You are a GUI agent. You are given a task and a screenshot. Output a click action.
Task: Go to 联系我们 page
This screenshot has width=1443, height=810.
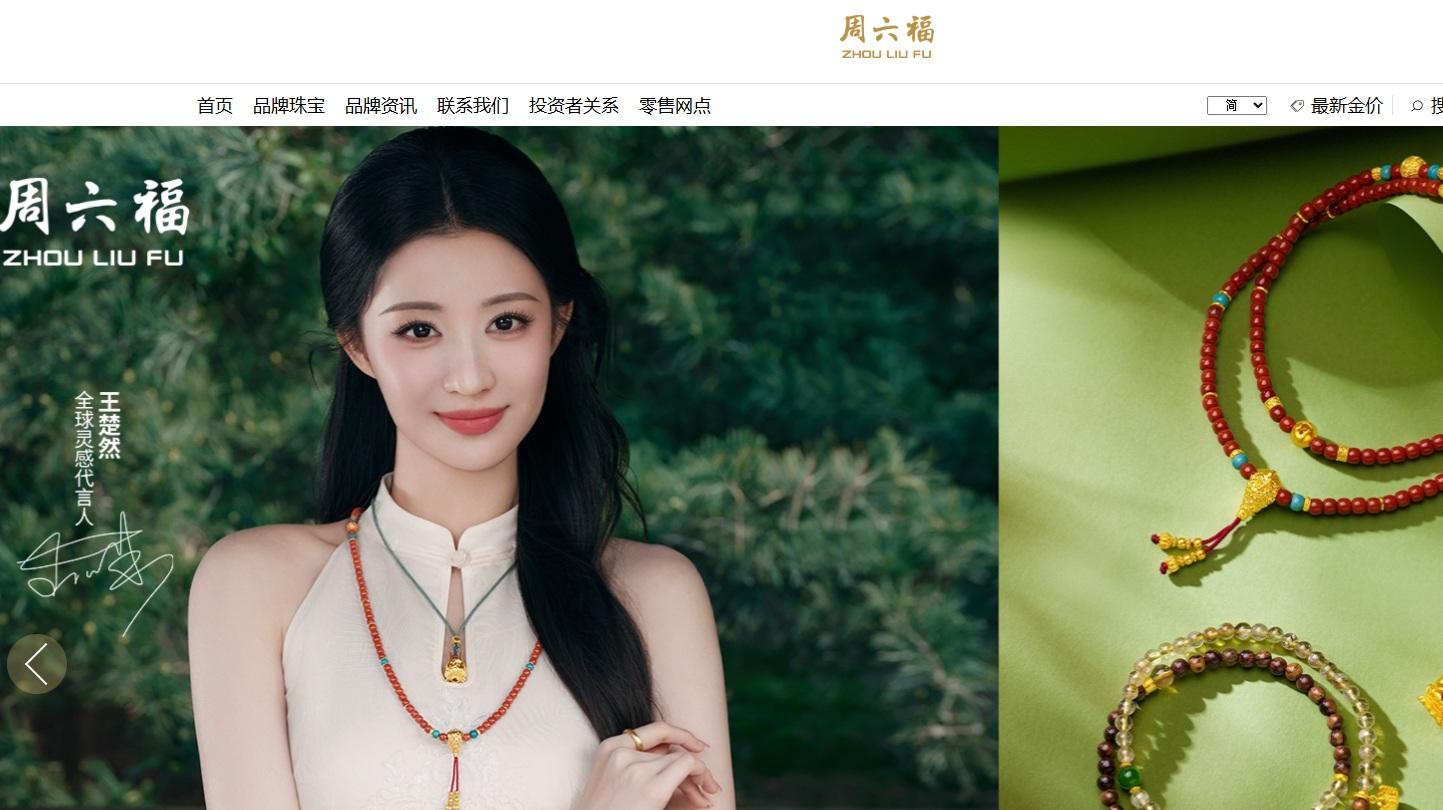click(473, 106)
